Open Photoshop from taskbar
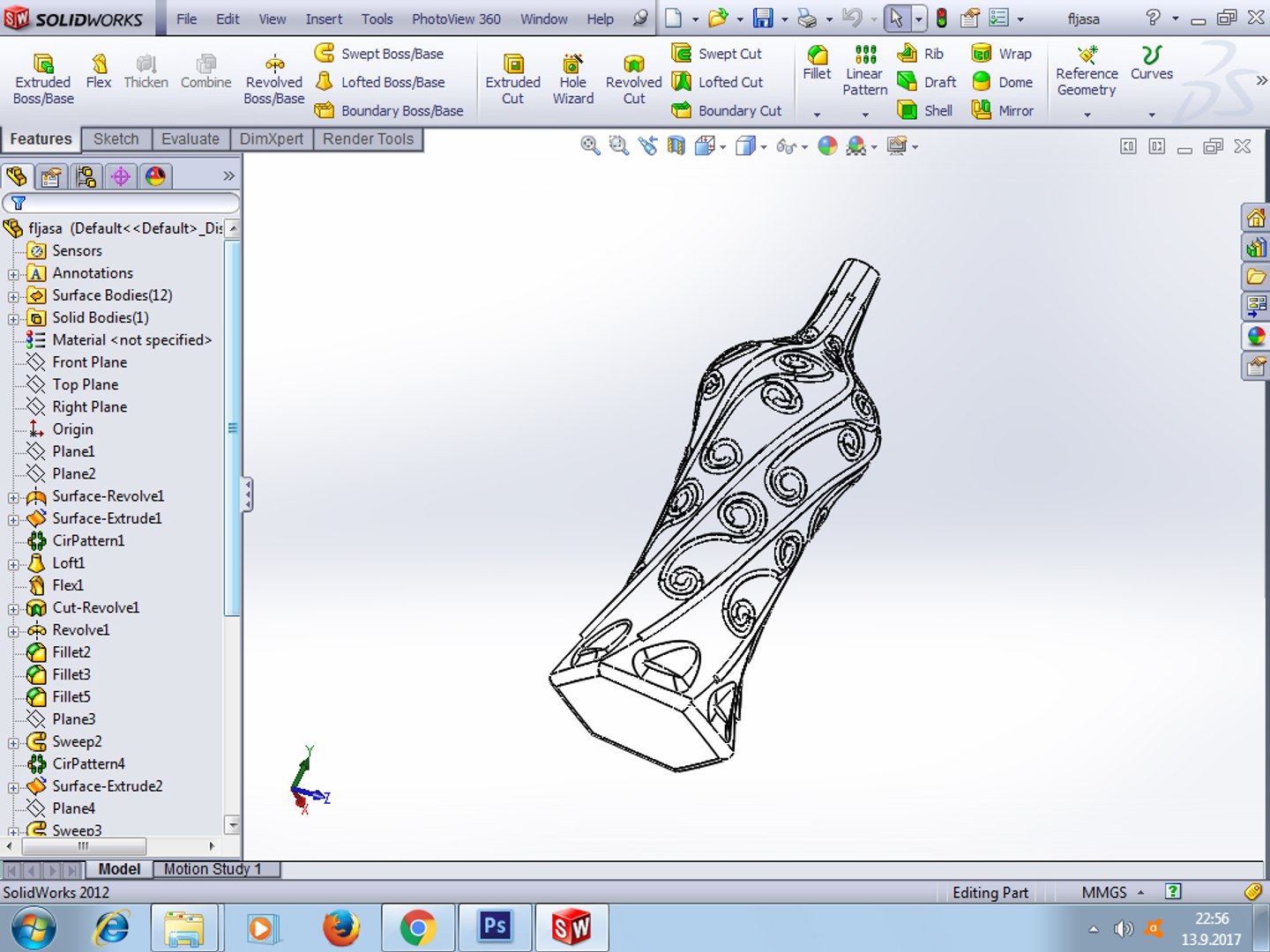The image size is (1270, 952). tap(495, 928)
